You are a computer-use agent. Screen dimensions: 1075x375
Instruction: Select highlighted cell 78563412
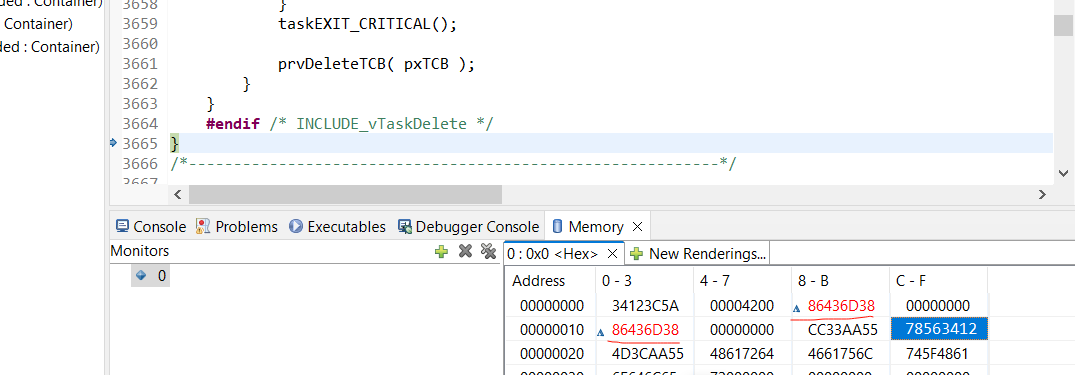(x=939, y=329)
